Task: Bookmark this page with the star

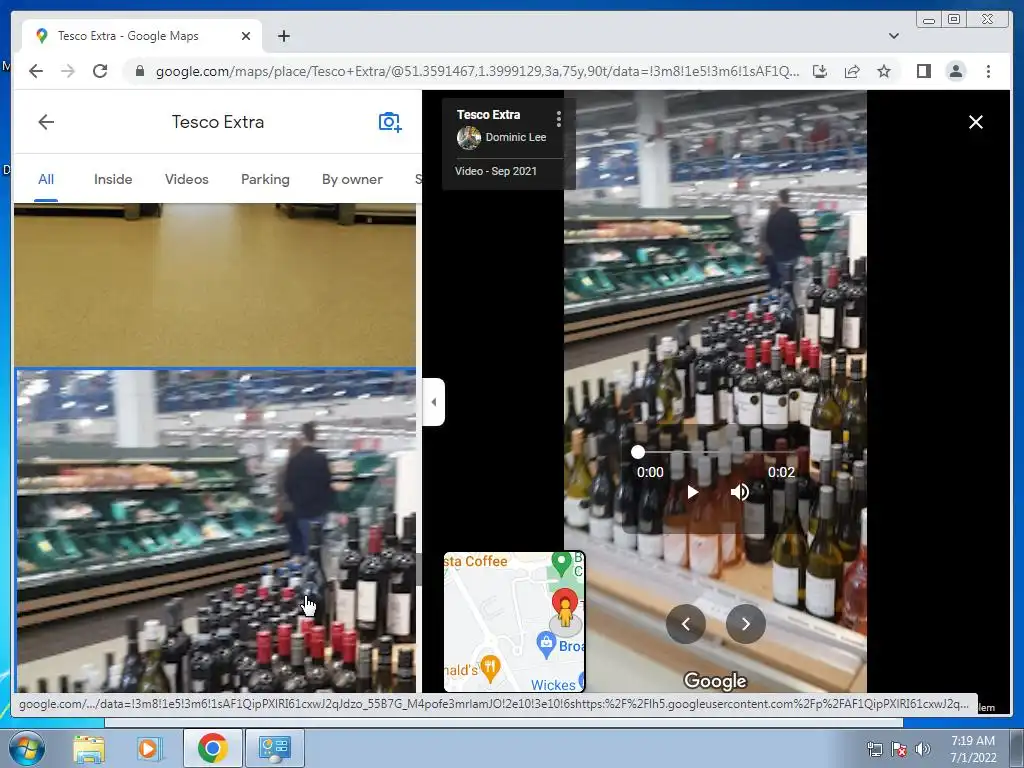Action: click(884, 71)
